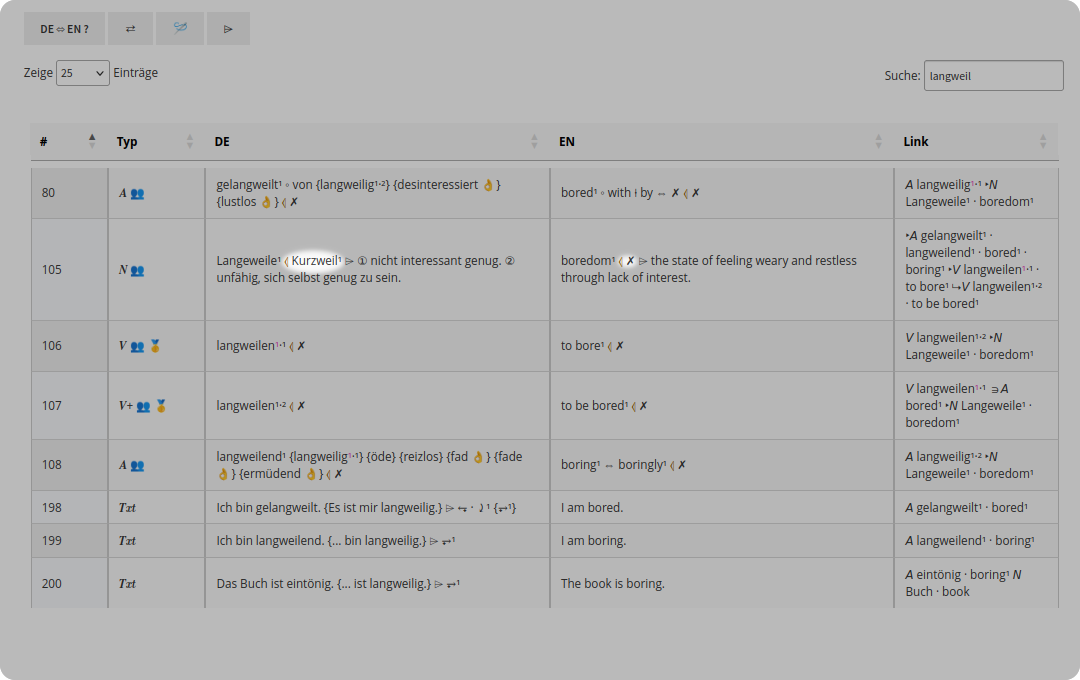Click the triangle play toolbar button
1080x680 pixels.
tap(229, 29)
